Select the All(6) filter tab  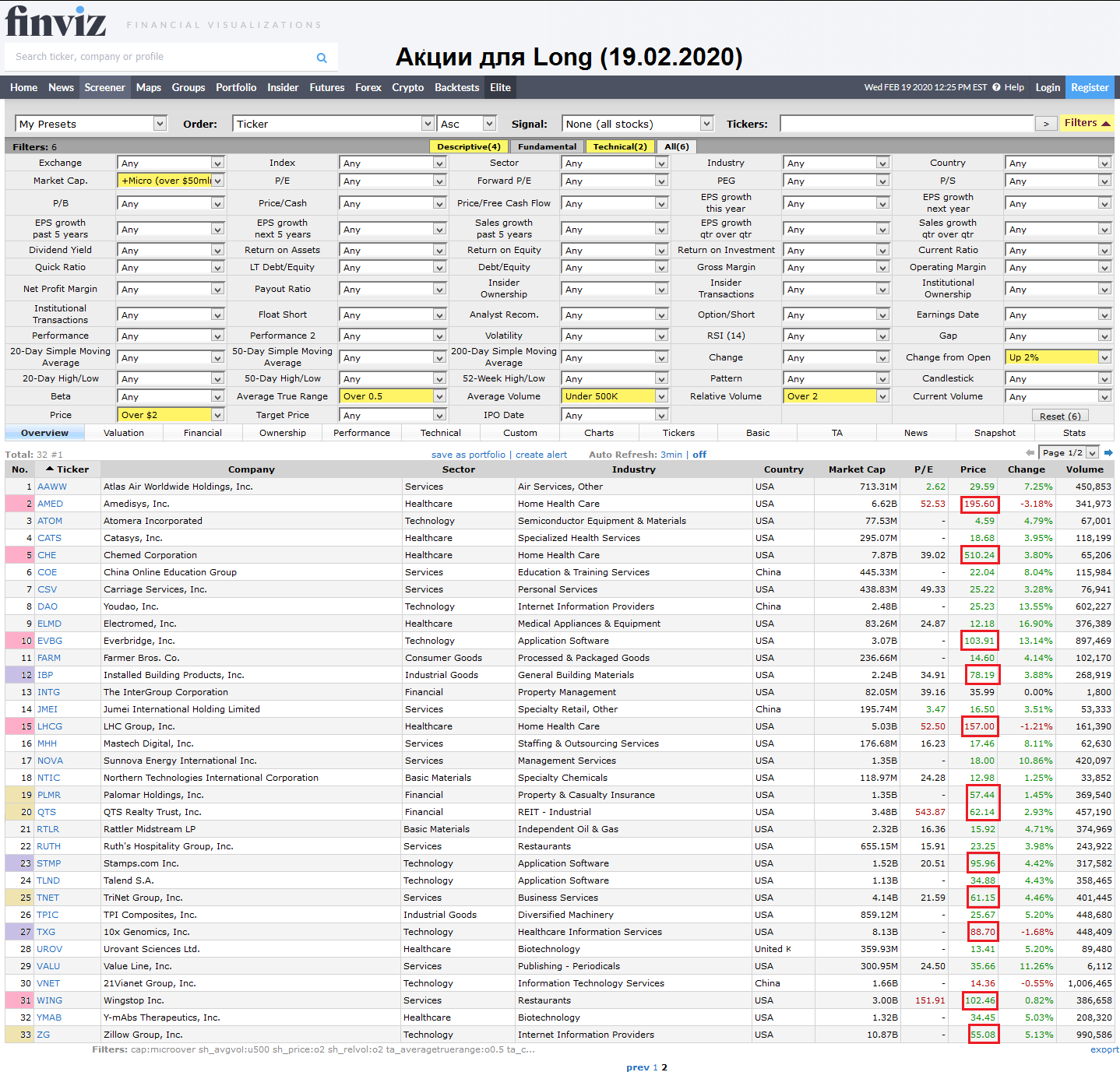pos(677,146)
